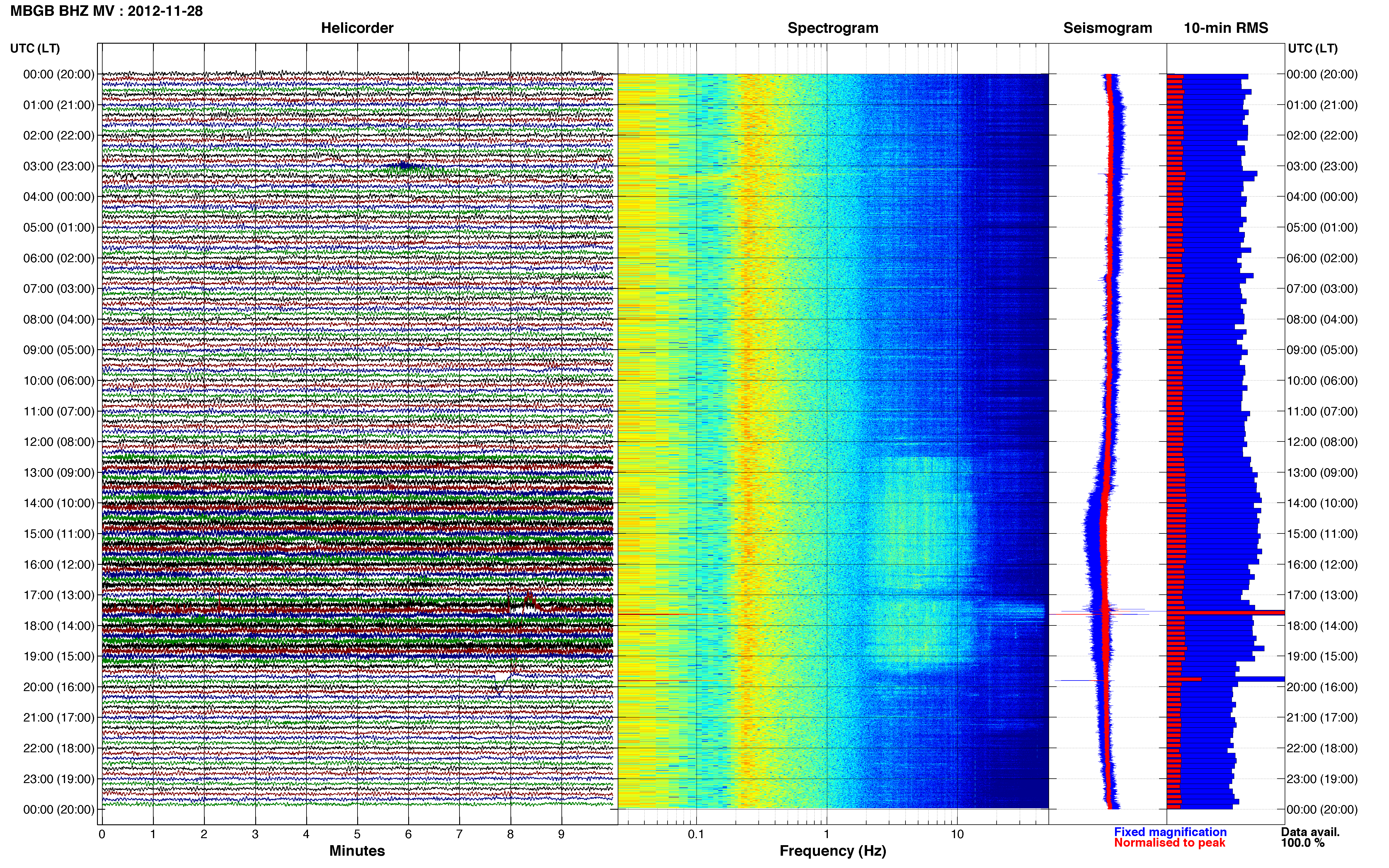Select the 10-min RMS heading
Image resolution: width=1389 pixels, height=868 pixels.
[1226, 28]
